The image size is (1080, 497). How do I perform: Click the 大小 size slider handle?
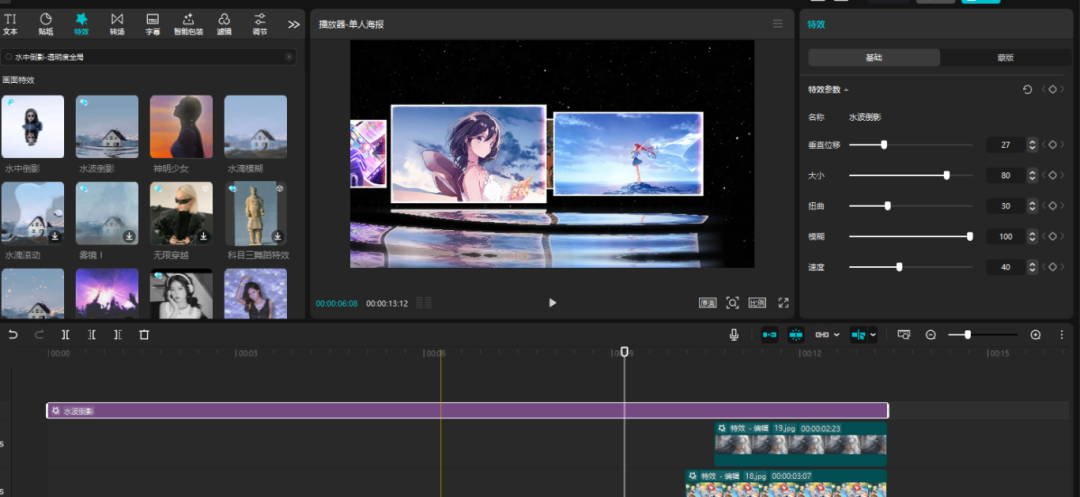tap(946, 175)
